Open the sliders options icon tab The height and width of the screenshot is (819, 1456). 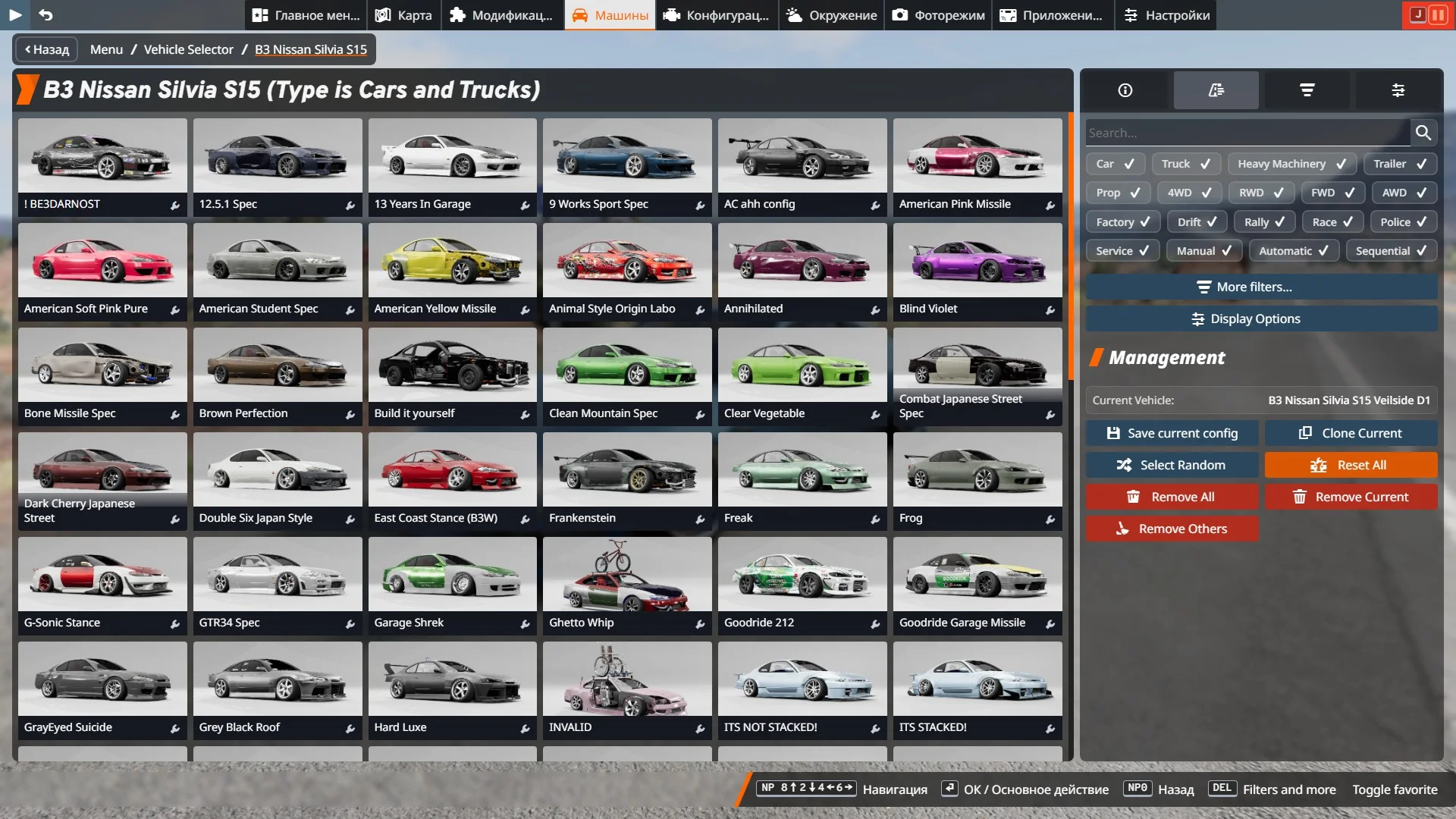(1398, 90)
